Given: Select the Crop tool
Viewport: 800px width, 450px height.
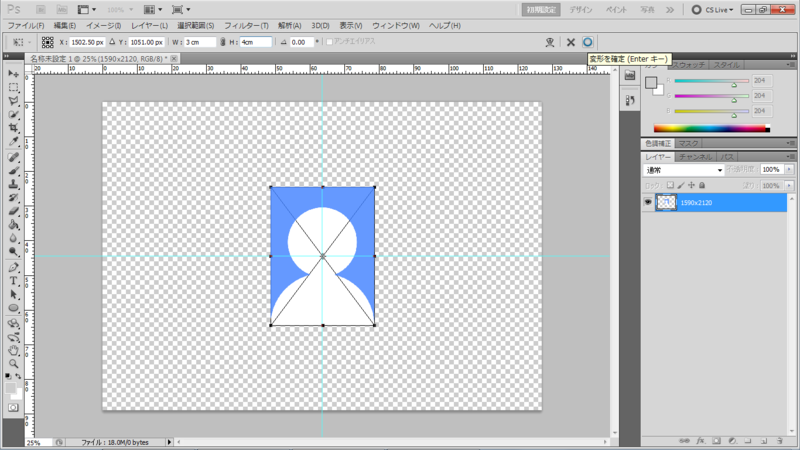Looking at the screenshot, I should (x=13, y=128).
